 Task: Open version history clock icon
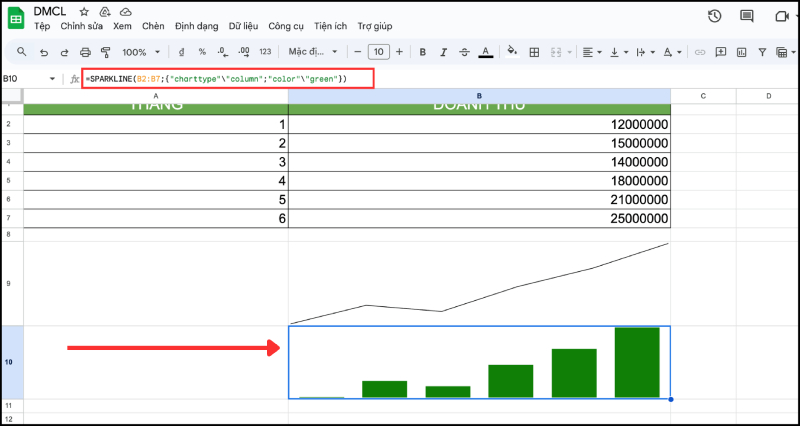coord(714,16)
